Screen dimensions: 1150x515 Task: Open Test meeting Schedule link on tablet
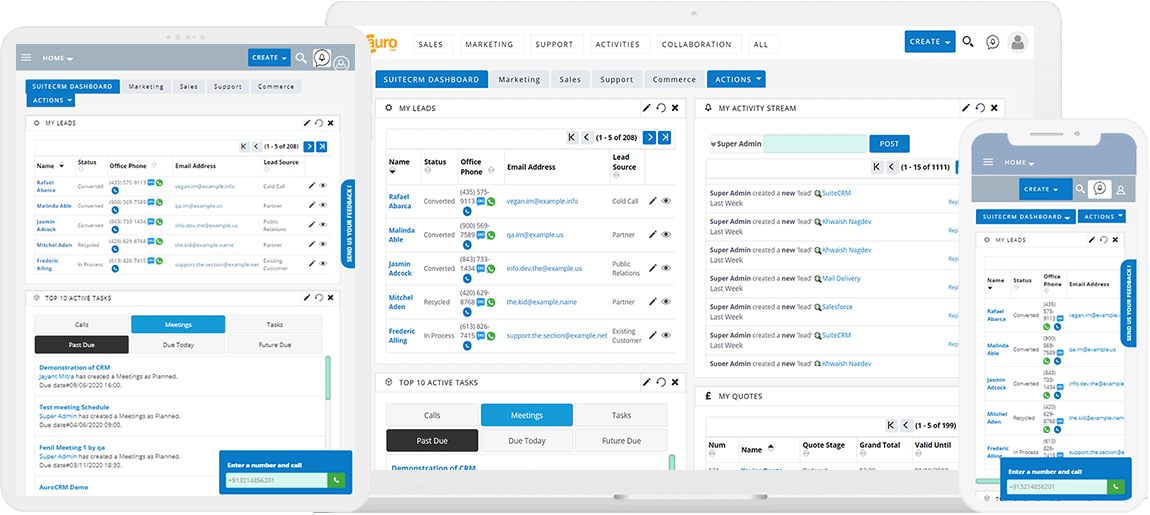tap(74, 407)
